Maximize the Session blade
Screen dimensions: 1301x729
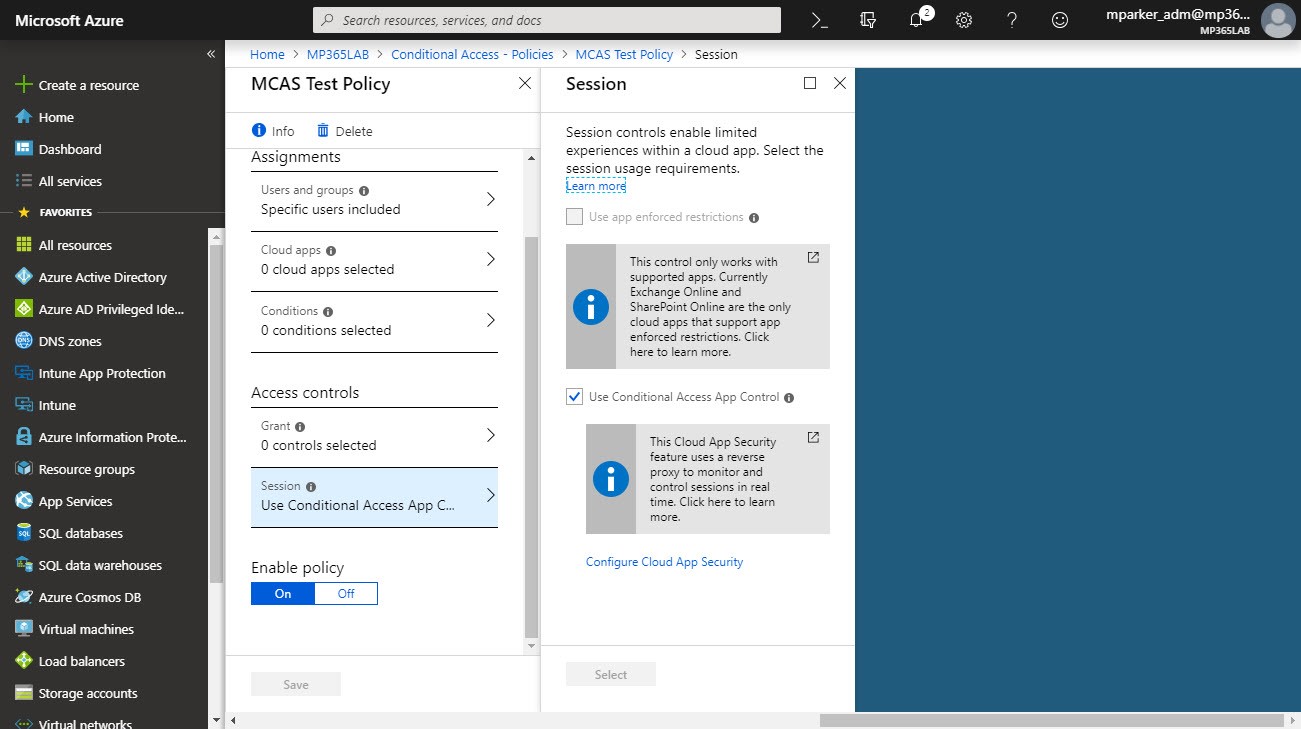(810, 83)
